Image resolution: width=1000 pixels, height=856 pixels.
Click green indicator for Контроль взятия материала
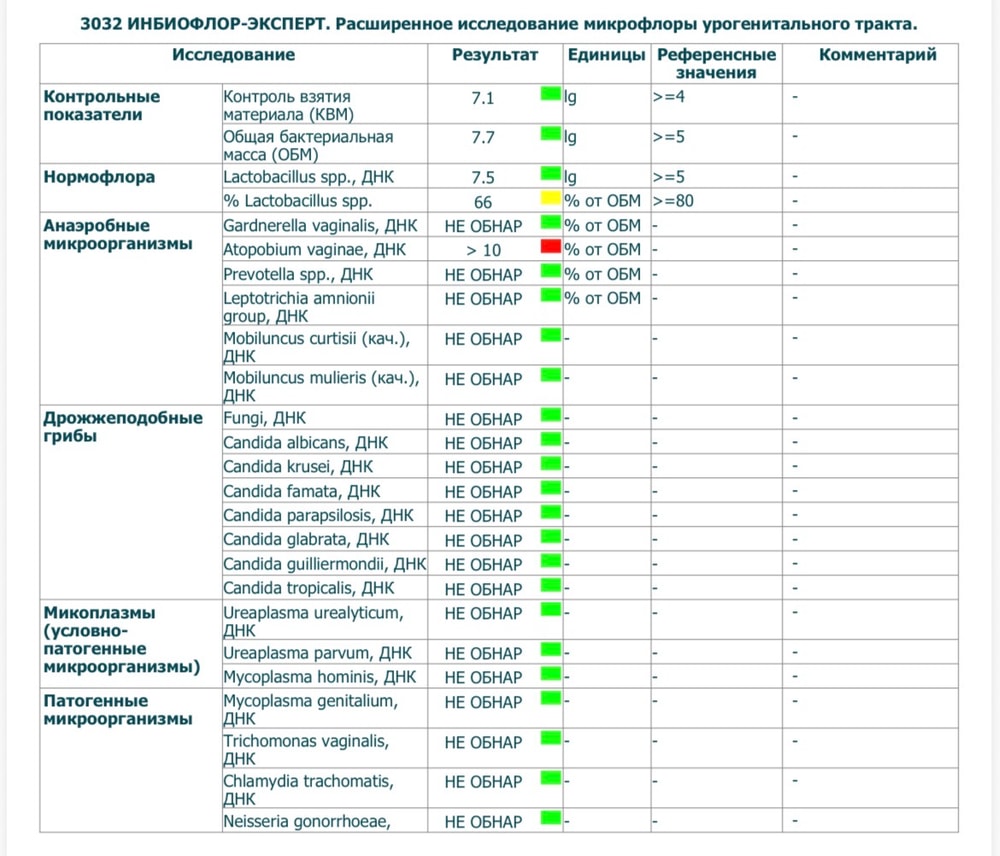click(550, 93)
